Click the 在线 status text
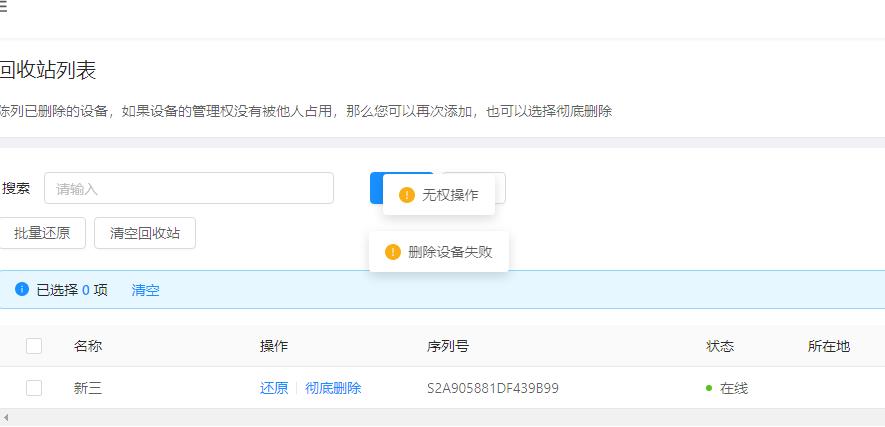 click(x=734, y=389)
